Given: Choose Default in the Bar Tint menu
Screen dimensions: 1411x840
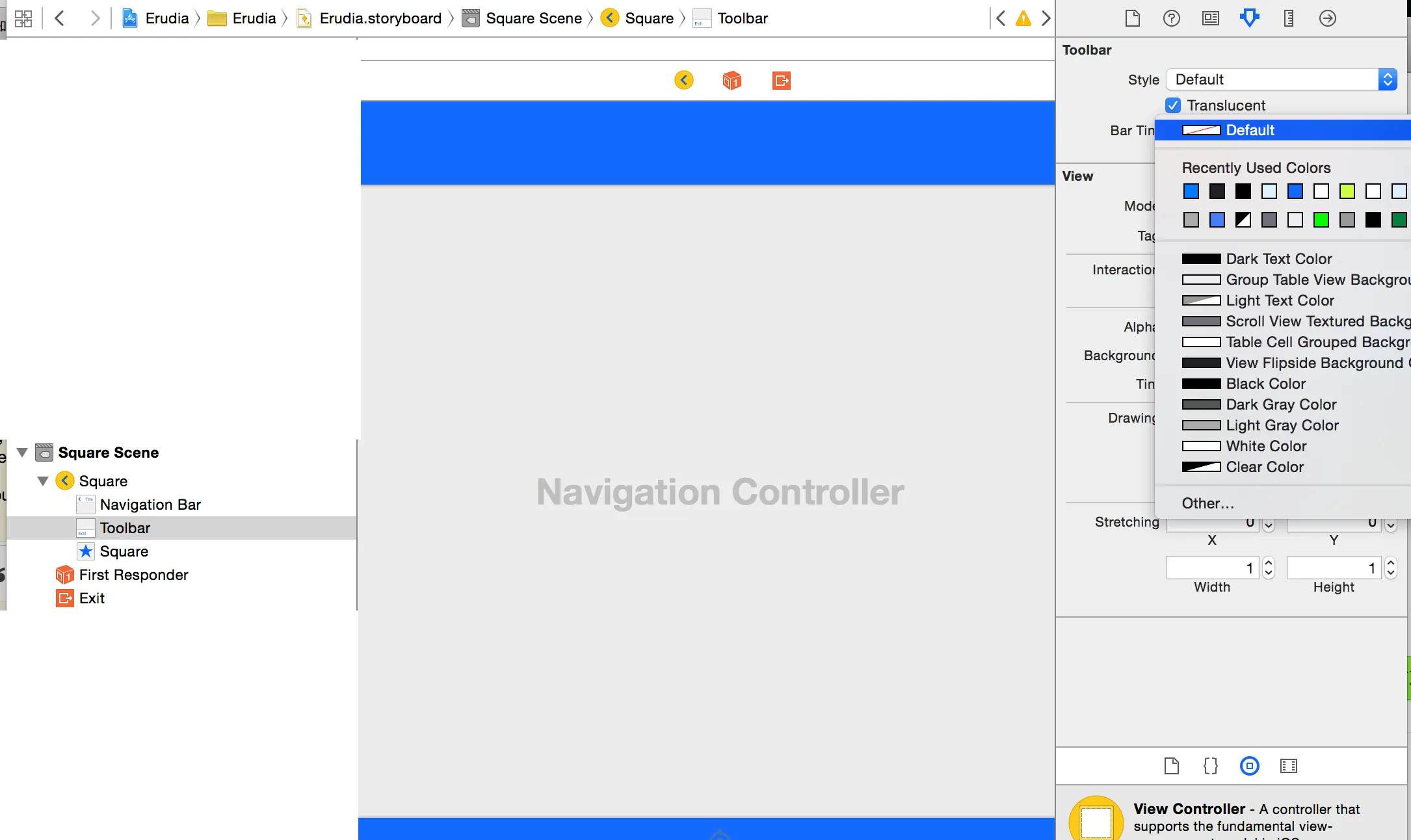Looking at the screenshot, I should click(x=1249, y=130).
